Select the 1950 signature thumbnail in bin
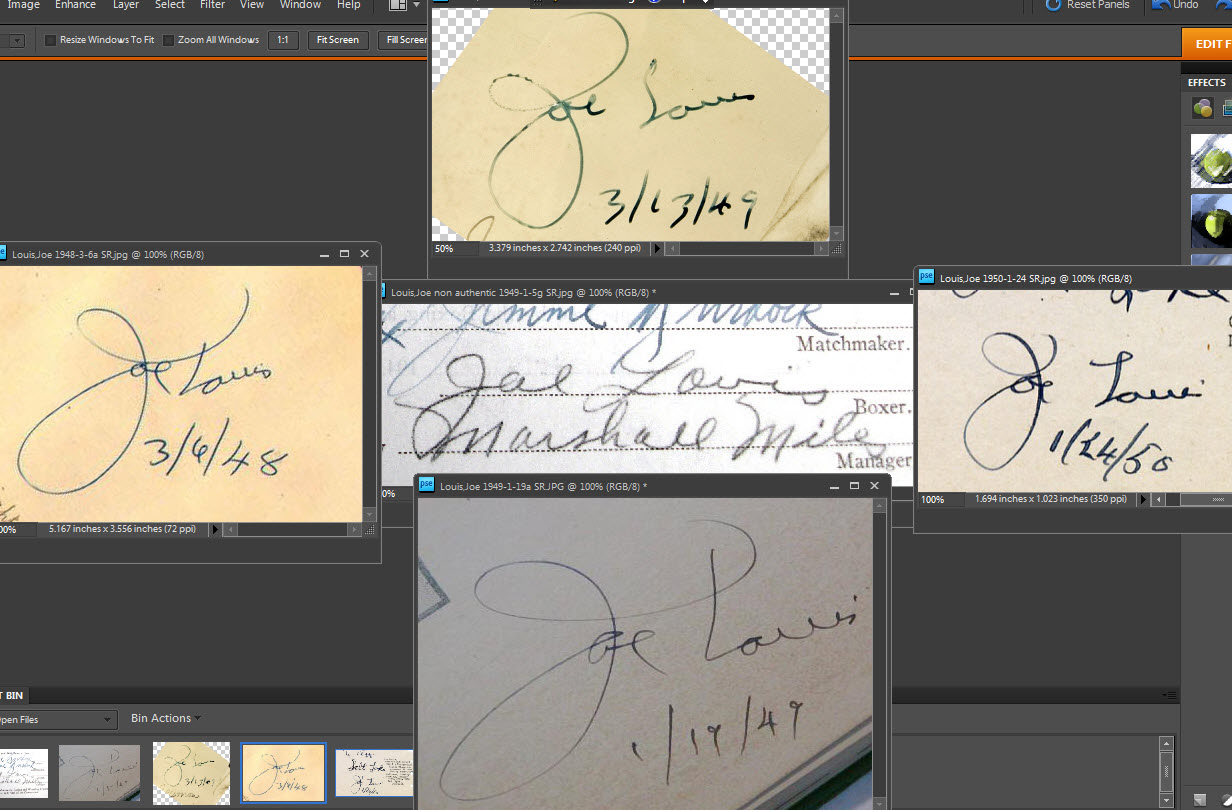Viewport: 1232px width, 810px height. (x=374, y=773)
